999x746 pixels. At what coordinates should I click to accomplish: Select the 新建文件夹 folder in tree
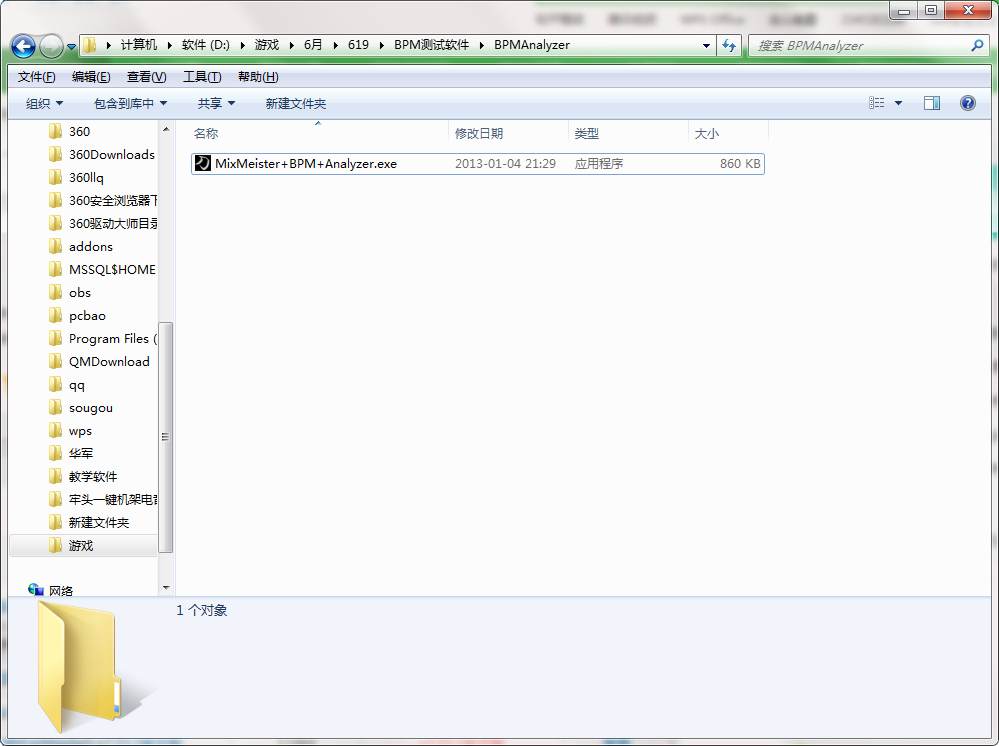(x=99, y=522)
